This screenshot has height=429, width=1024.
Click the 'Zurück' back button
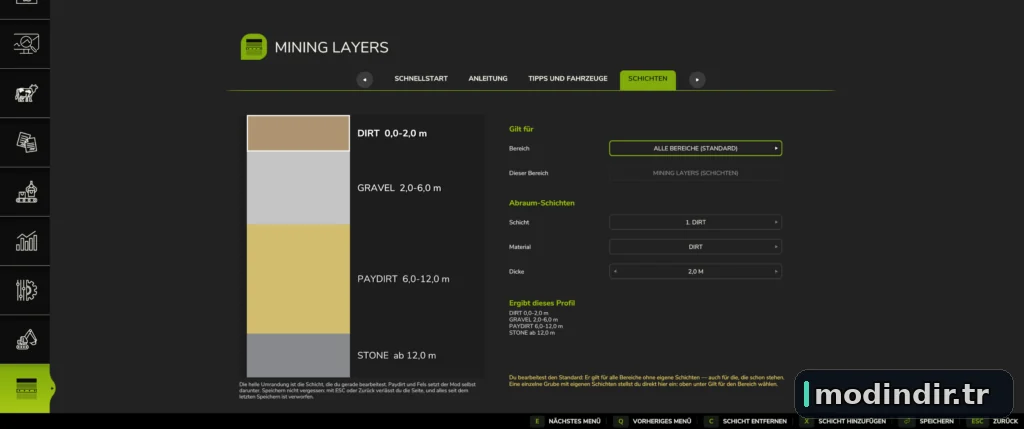coord(1005,422)
